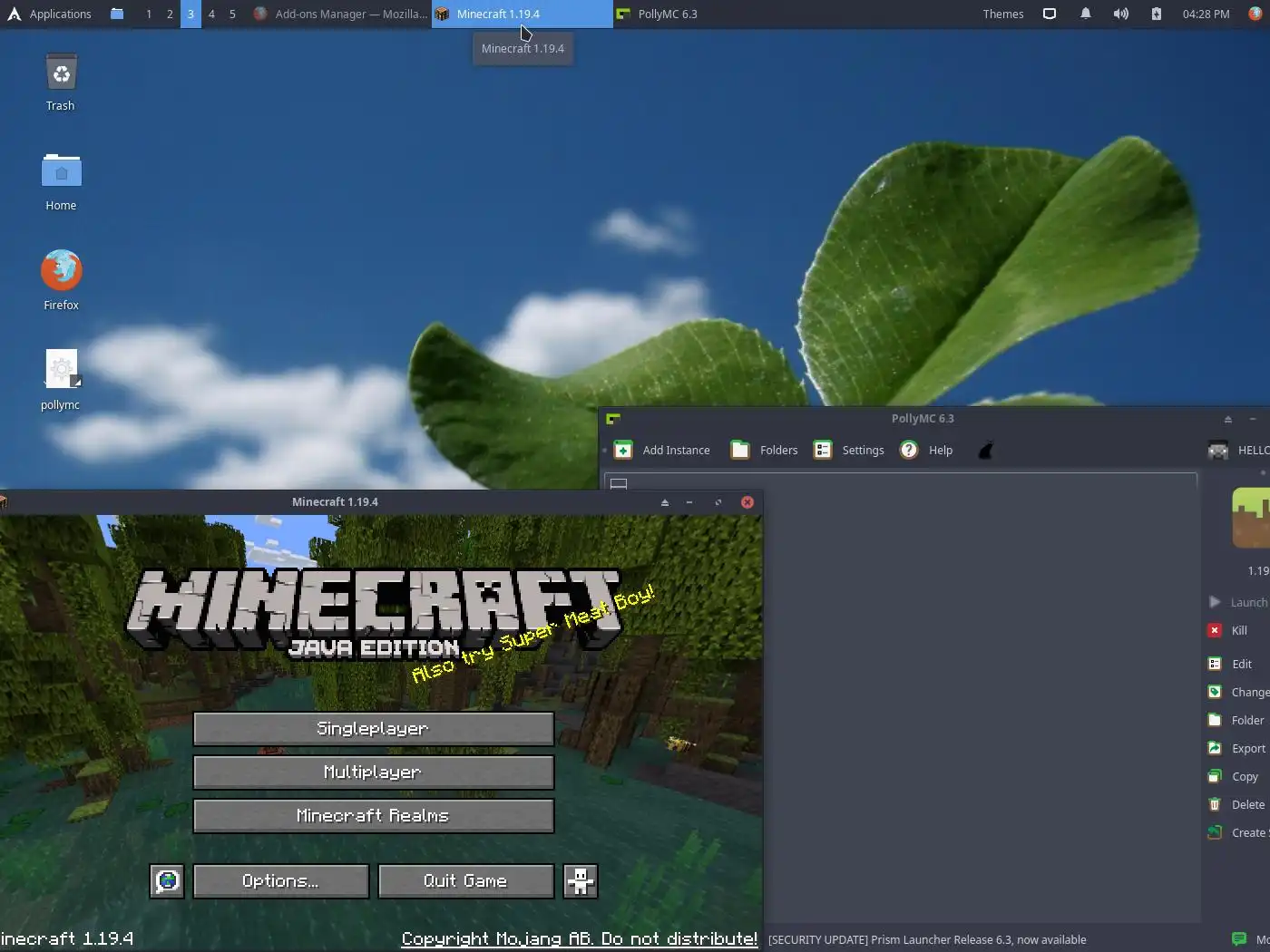Open PollyMC Settings from the toolbar
This screenshot has width=1270, height=952.
coord(823,450)
